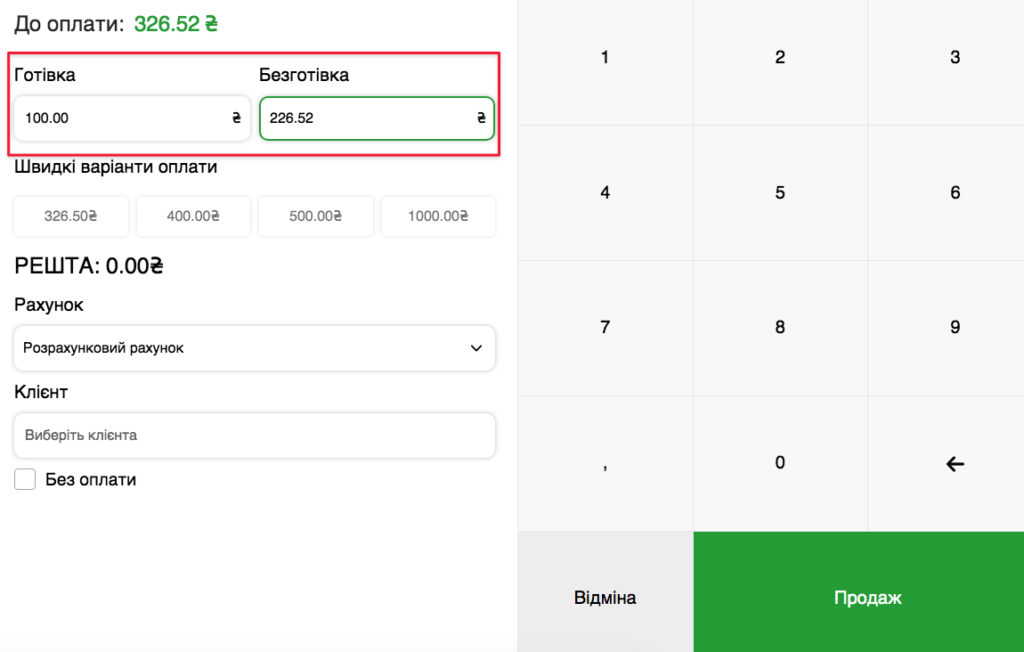Tap keypad number 9
The image size is (1024, 652).
955,327
